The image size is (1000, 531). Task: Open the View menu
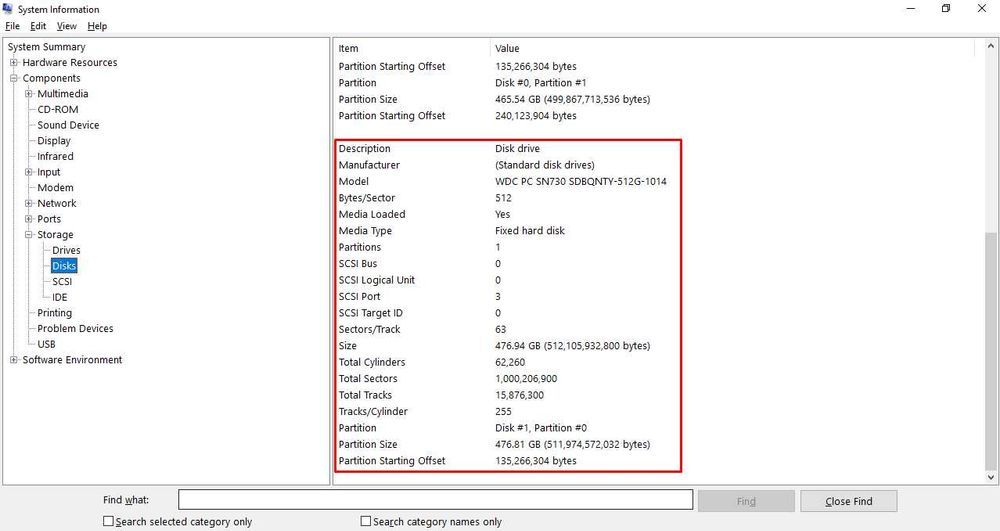[66, 26]
